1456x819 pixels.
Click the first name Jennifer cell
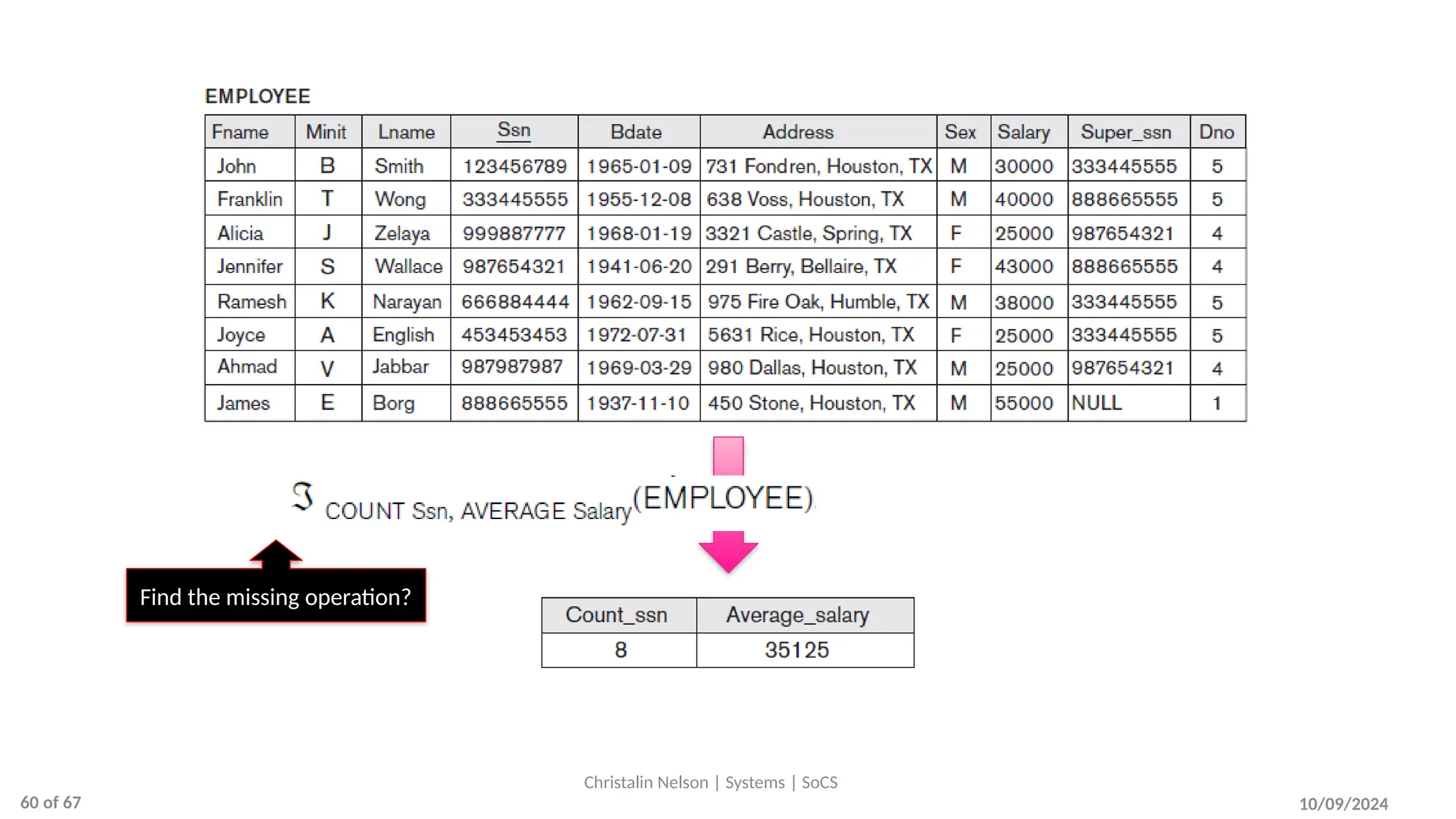click(250, 267)
